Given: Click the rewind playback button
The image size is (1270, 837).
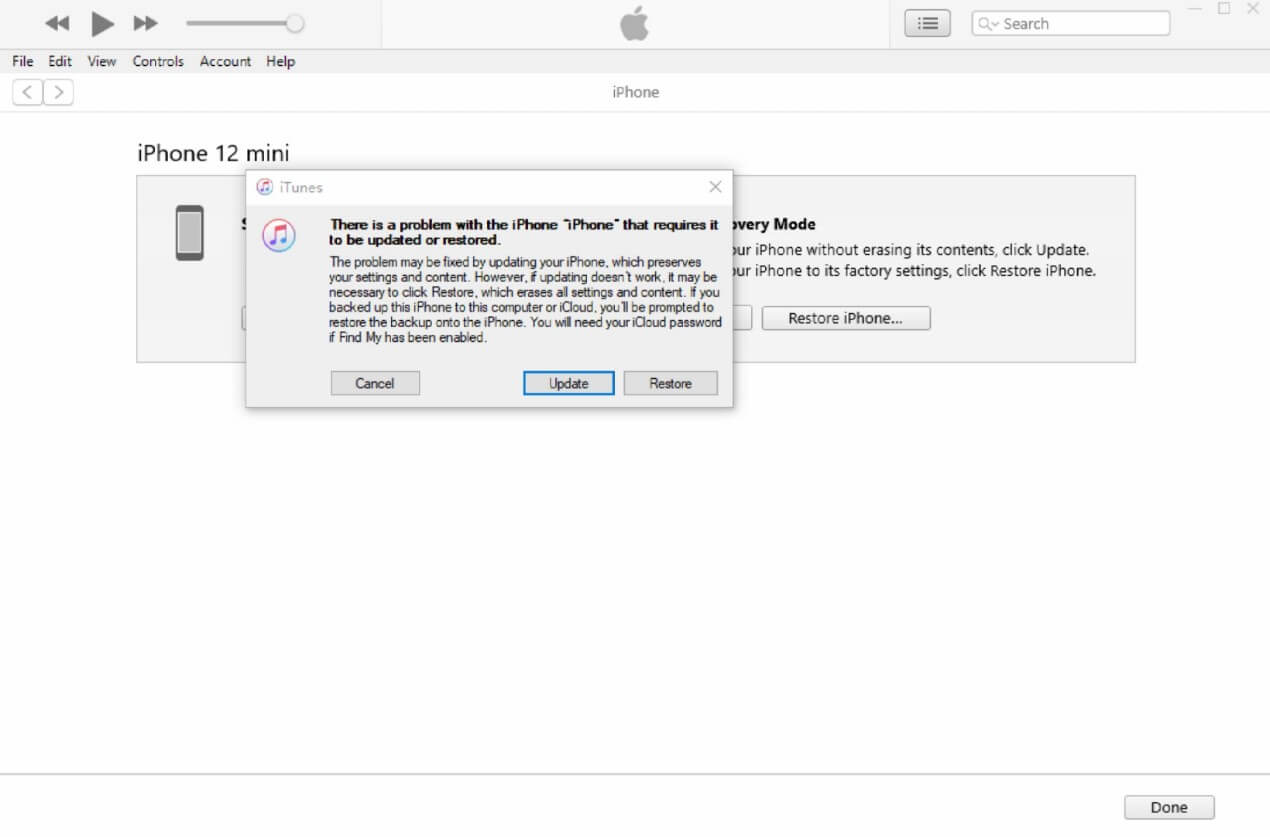Looking at the screenshot, I should 58,23.
